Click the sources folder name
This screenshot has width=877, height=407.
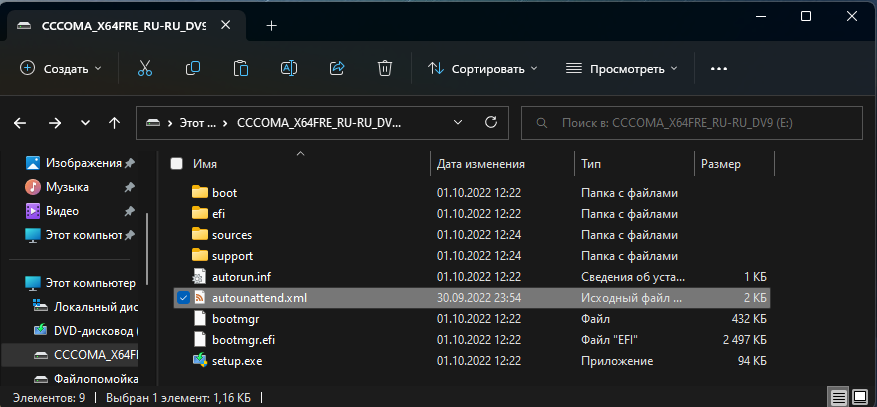232,235
